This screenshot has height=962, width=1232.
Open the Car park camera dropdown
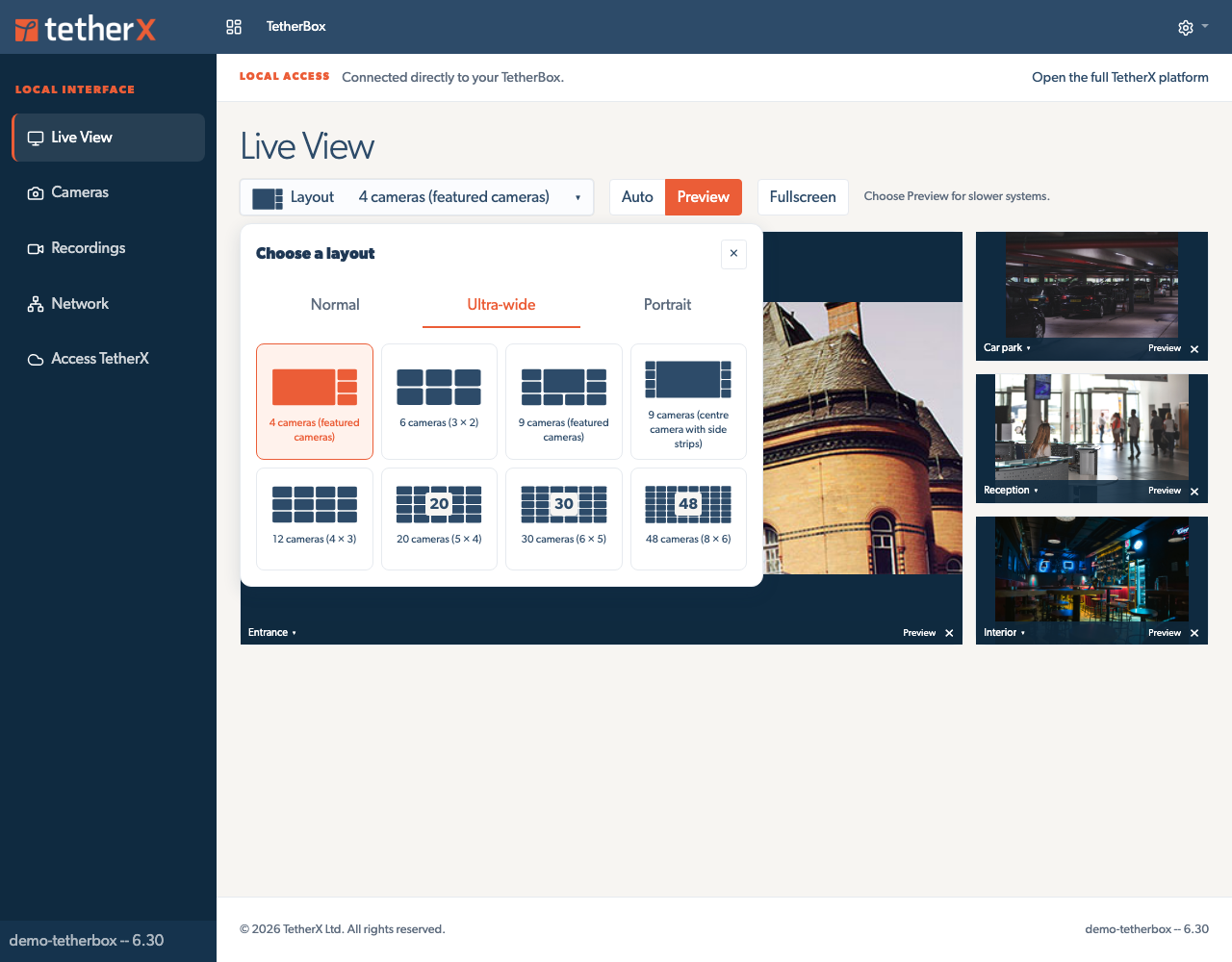pyautogui.click(x=1007, y=348)
